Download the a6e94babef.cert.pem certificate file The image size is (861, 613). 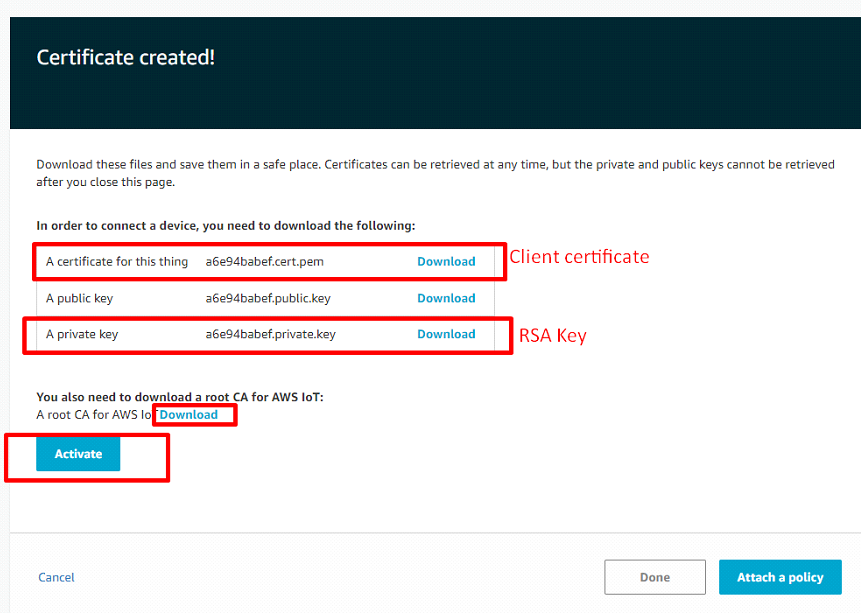tap(446, 261)
